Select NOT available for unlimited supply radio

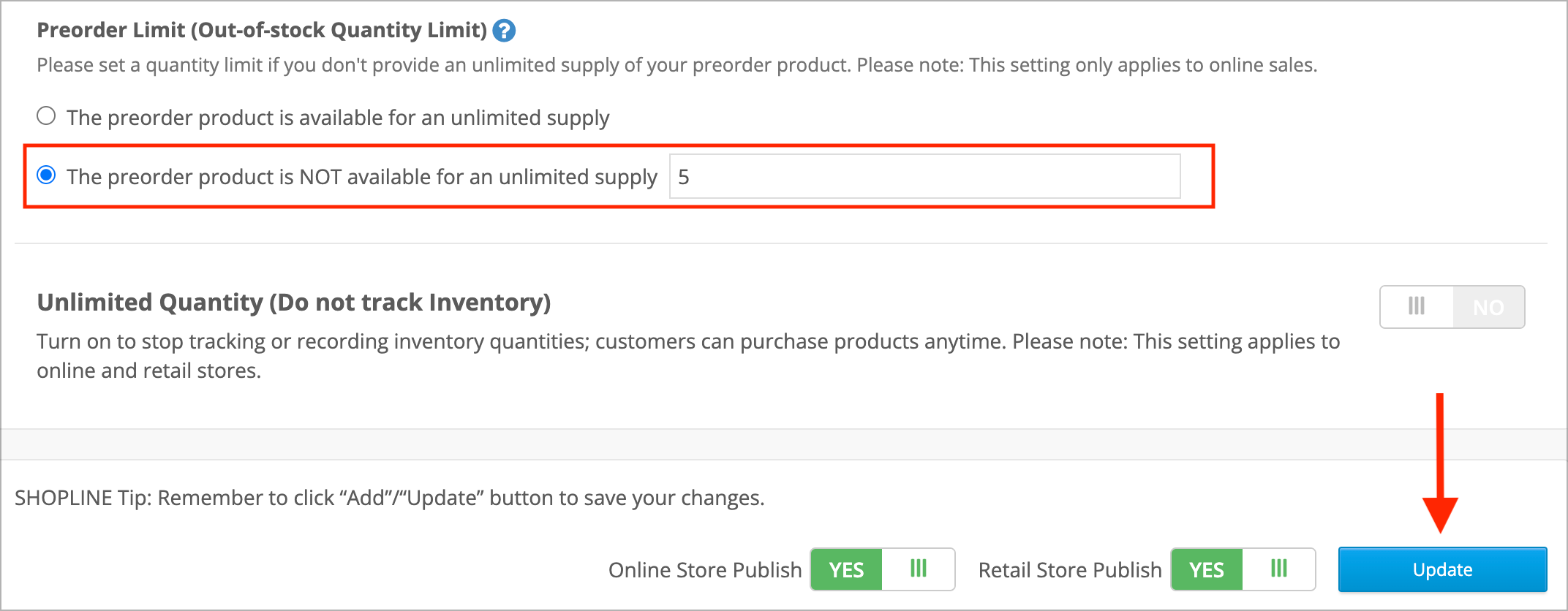[46, 175]
